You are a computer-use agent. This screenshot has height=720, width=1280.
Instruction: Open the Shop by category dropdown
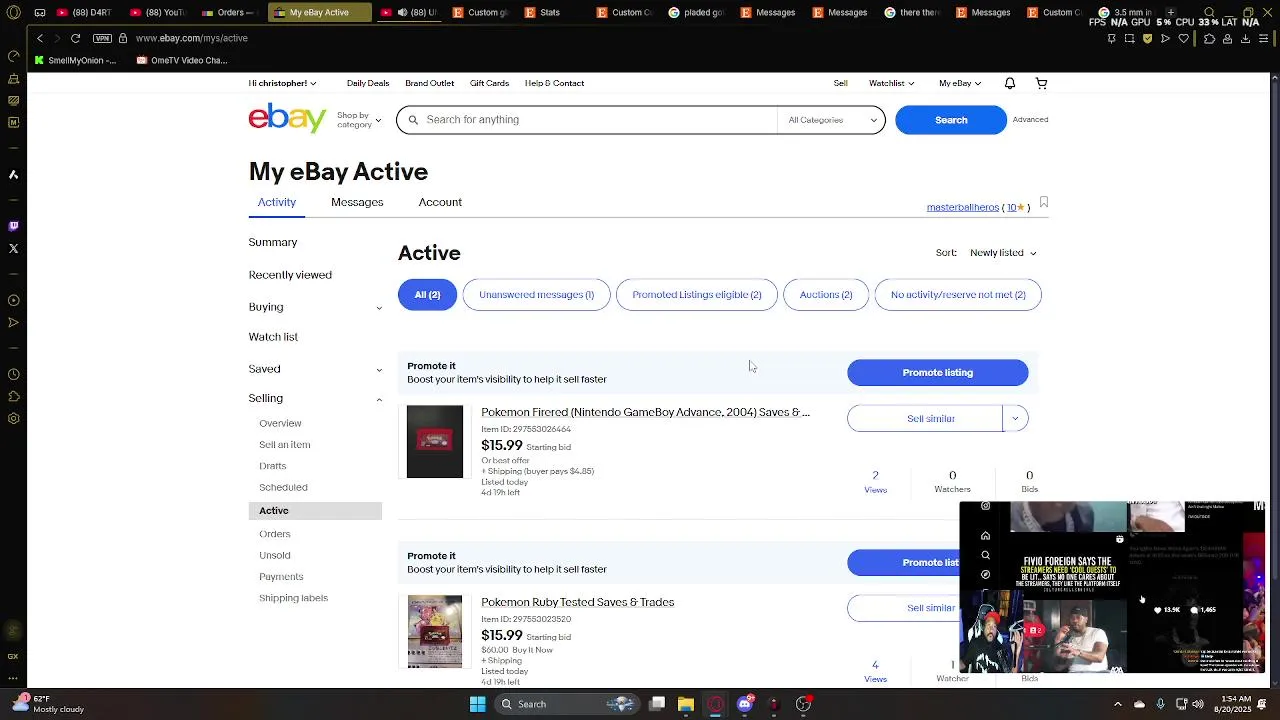point(358,120)
